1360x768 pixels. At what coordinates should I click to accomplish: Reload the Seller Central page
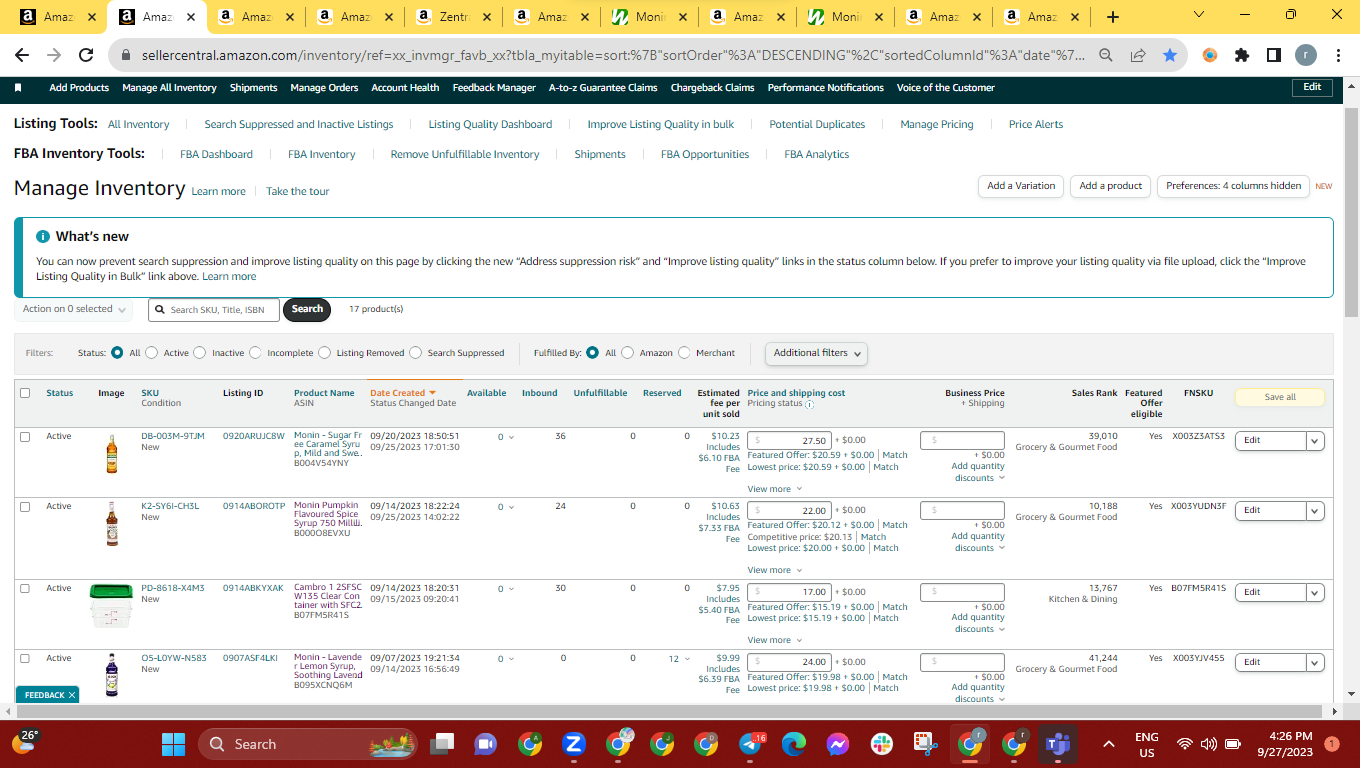[86, 56]
